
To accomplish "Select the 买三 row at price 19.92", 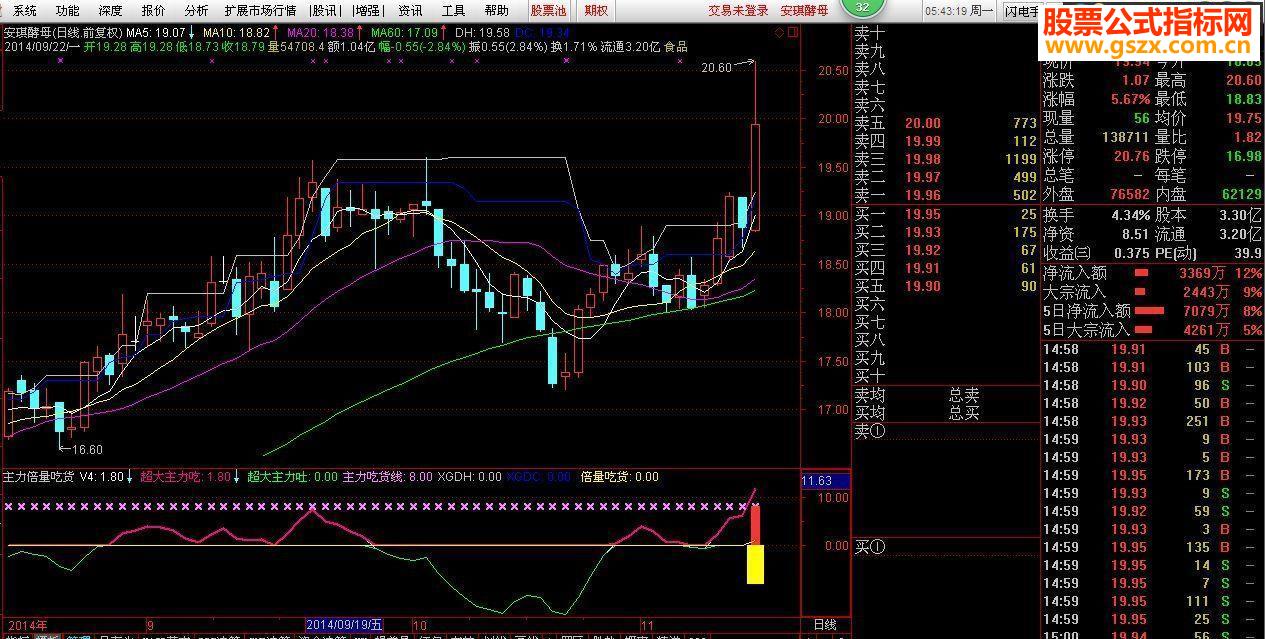I will [945, 250].
